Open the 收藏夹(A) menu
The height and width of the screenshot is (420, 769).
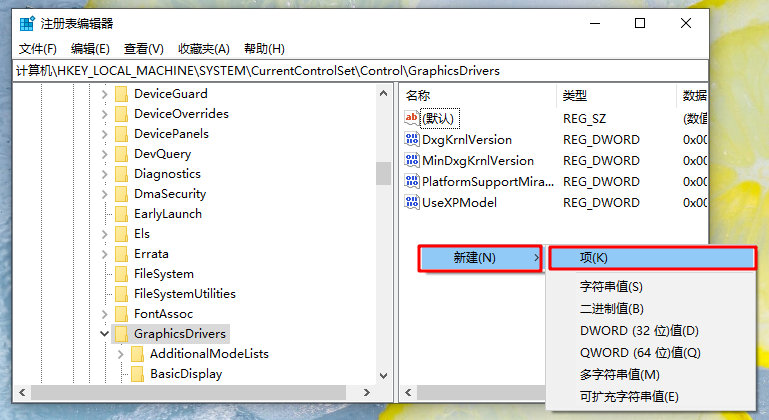pos(204,49)
